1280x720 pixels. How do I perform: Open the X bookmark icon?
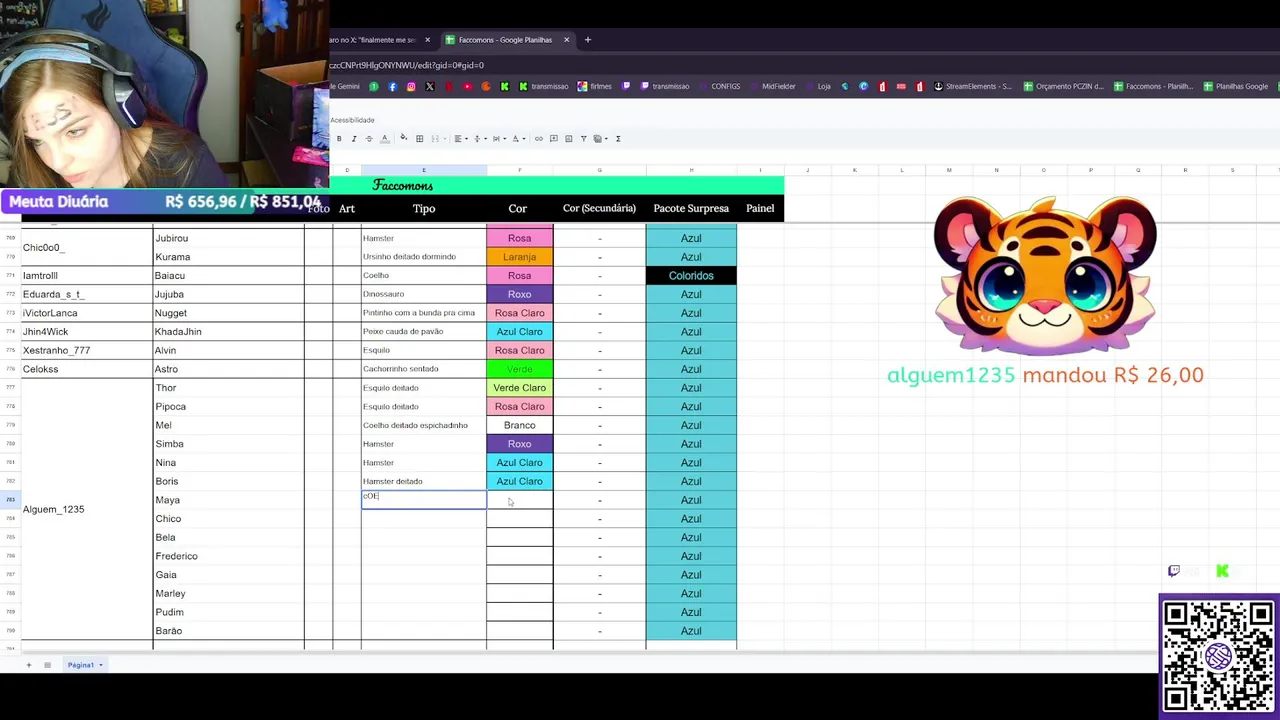coord(430,86)
